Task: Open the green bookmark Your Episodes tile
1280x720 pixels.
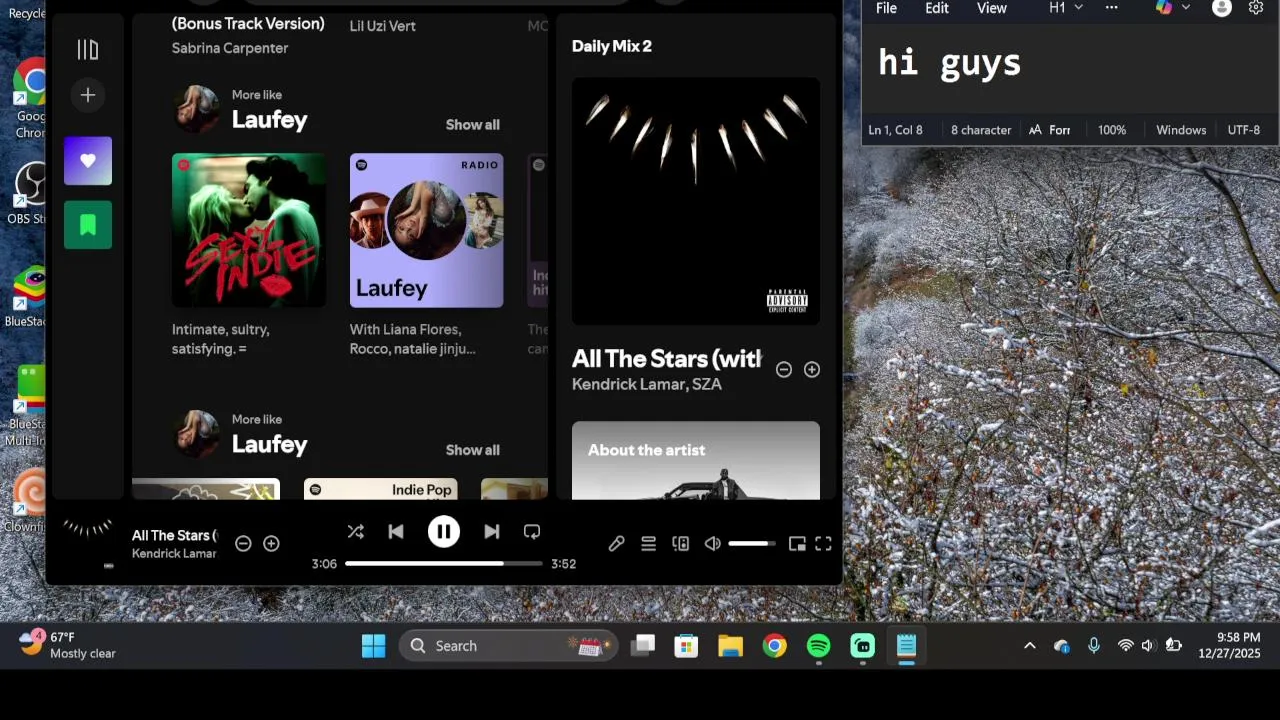Action: pyautogui.click(x=88, y=225)
